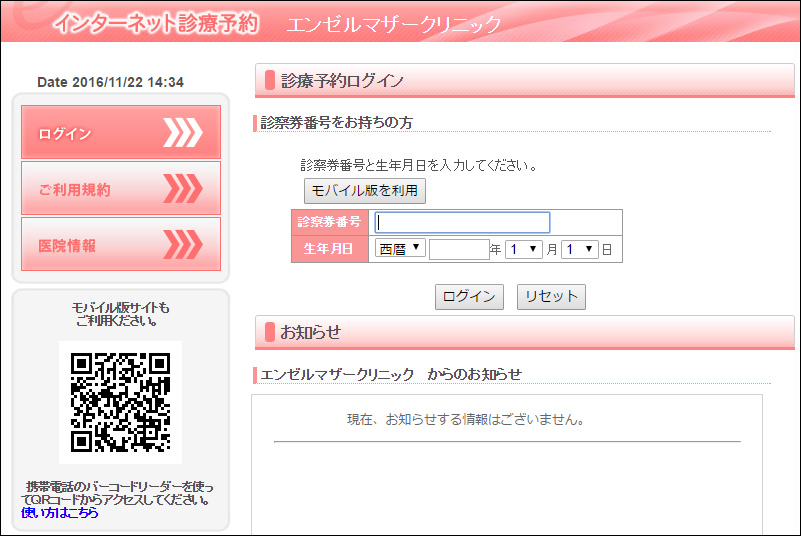Open the birth day dropdown
801x536 pixels.
pos(580,249)
